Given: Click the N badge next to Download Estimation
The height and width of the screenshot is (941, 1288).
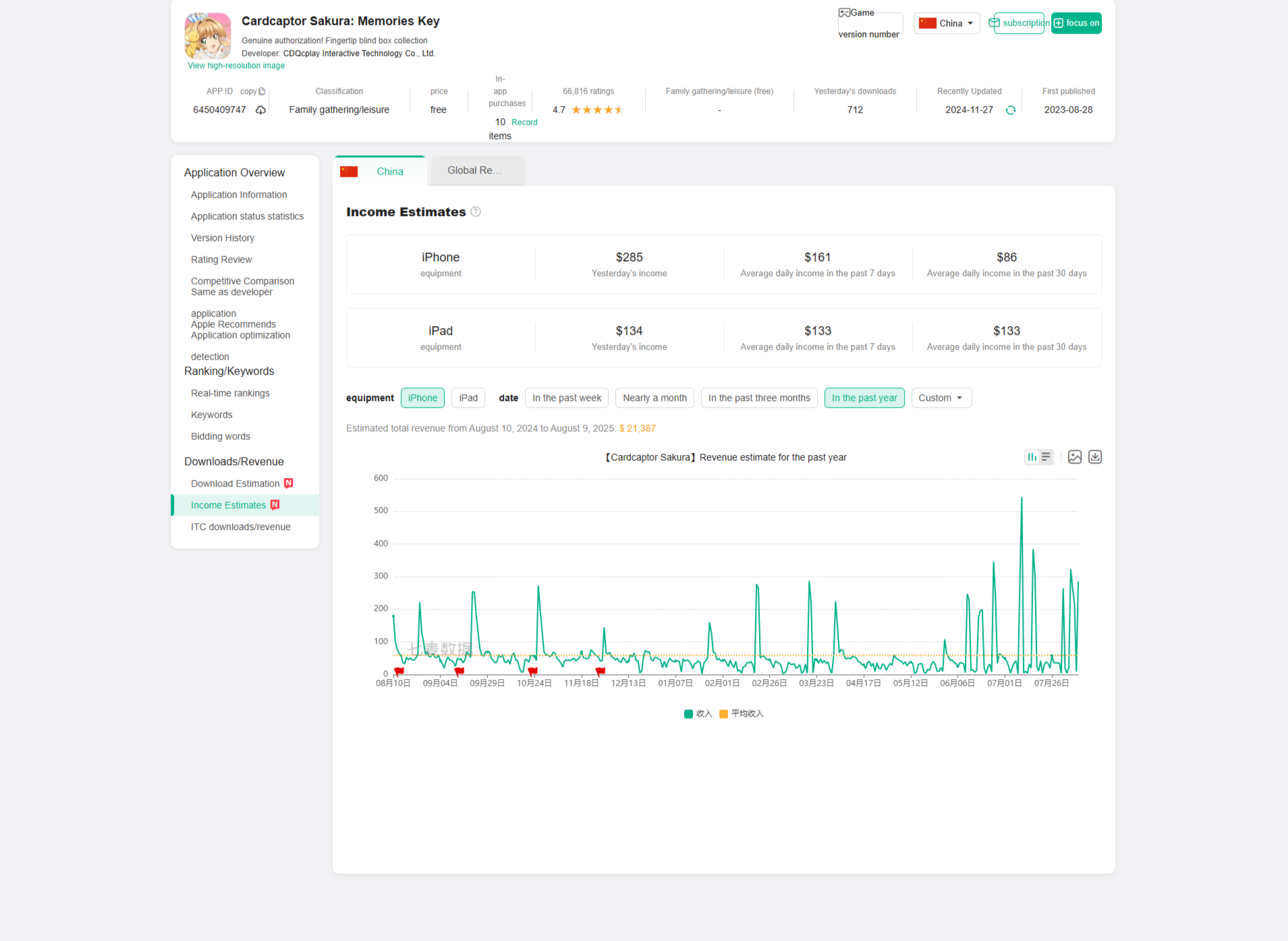Looking at the screenshot, I should coord(289,483).
